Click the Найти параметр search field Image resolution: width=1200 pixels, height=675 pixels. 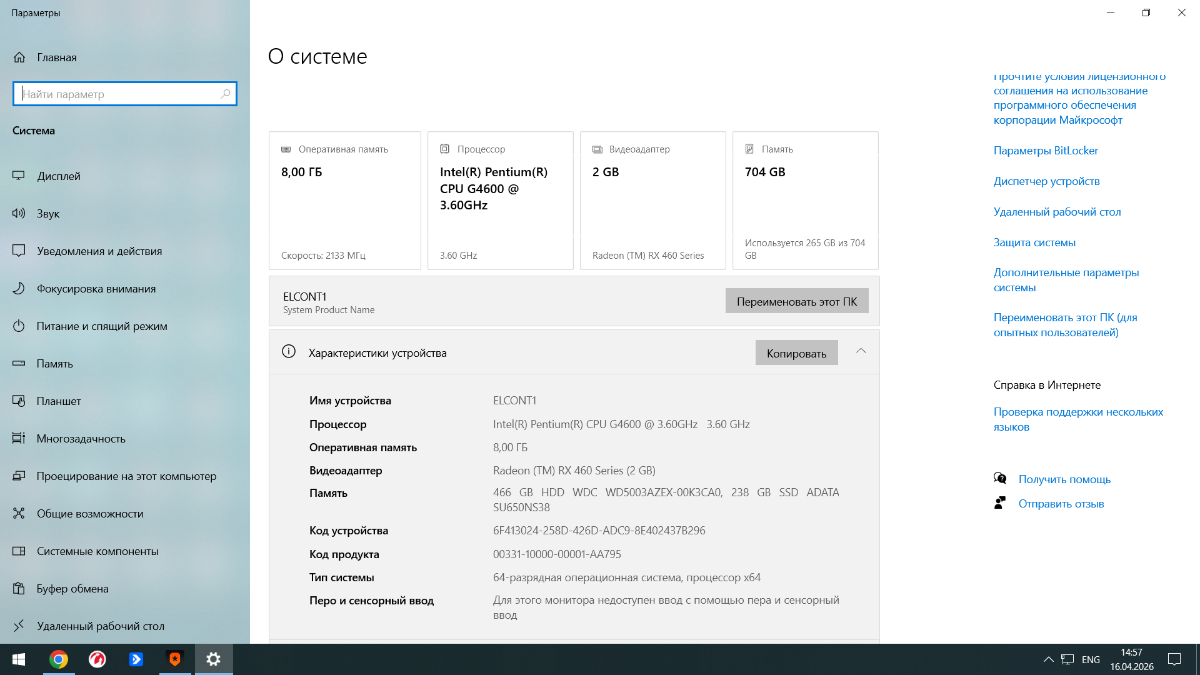125,94
